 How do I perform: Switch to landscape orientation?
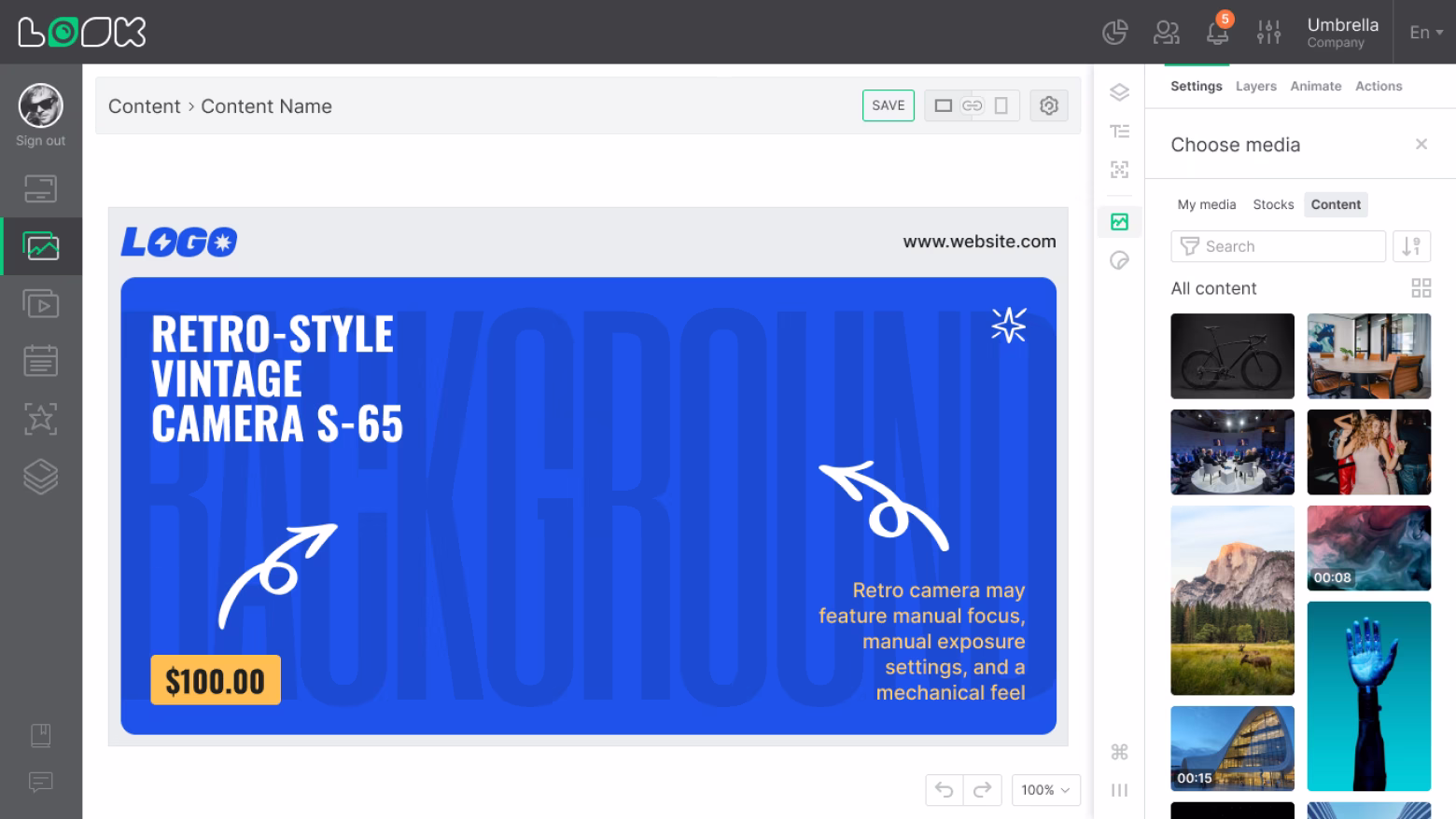coord(943,105)
